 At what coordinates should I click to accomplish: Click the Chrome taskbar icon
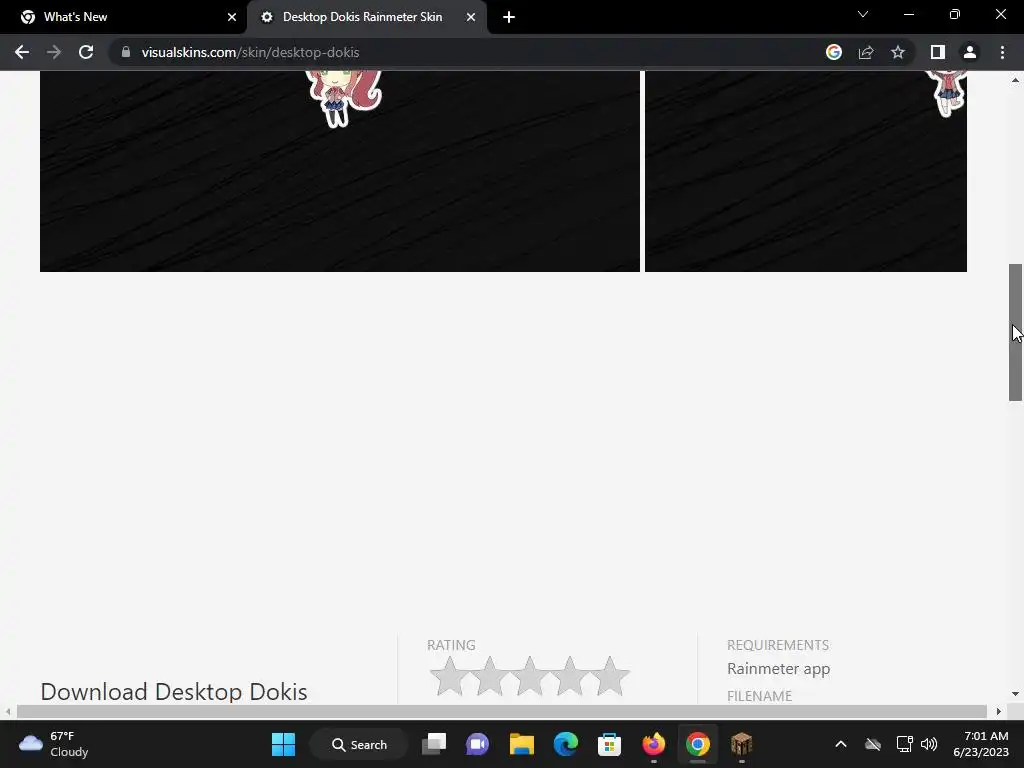point(697,744)
